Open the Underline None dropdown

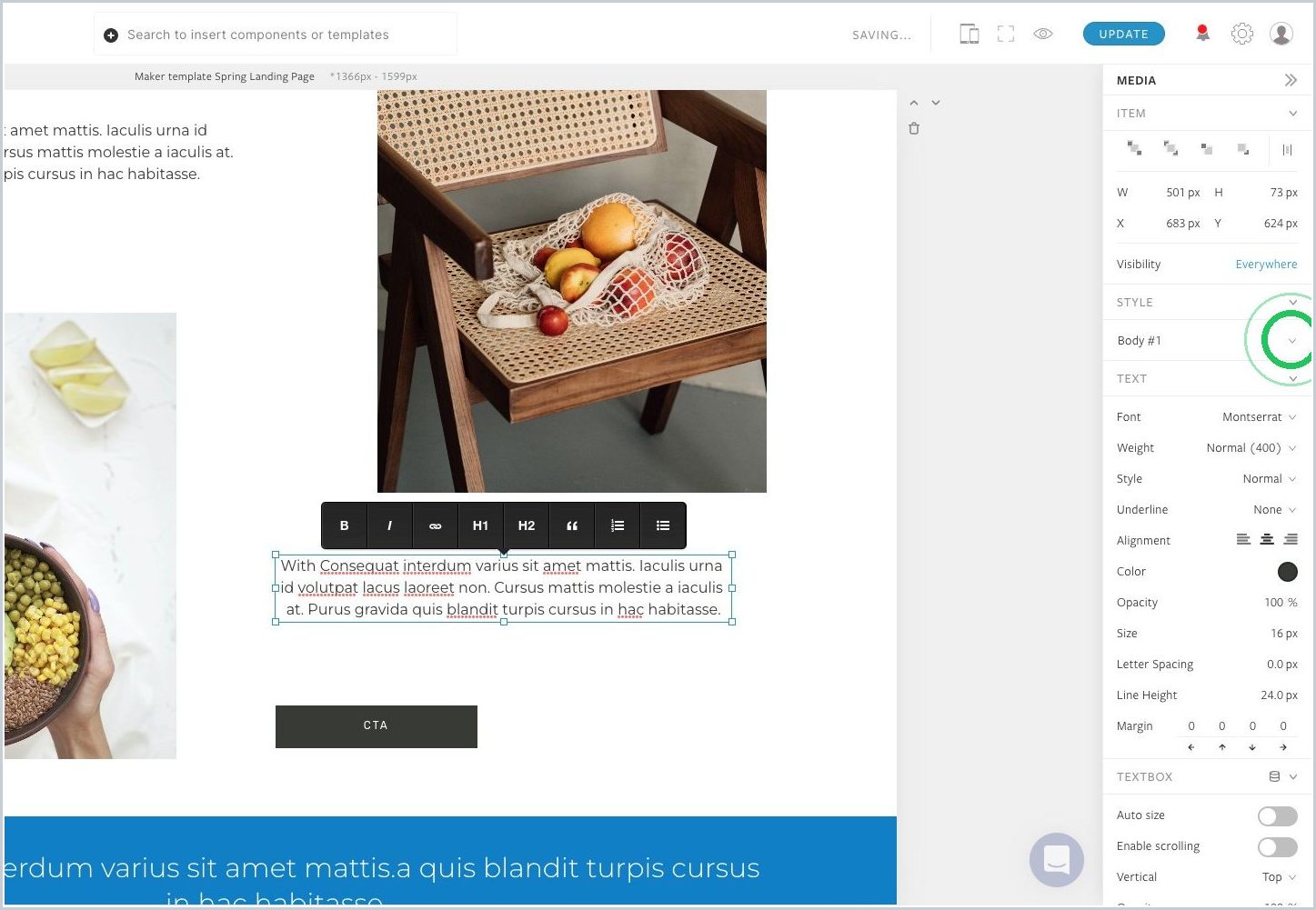tap(1275, 510)
